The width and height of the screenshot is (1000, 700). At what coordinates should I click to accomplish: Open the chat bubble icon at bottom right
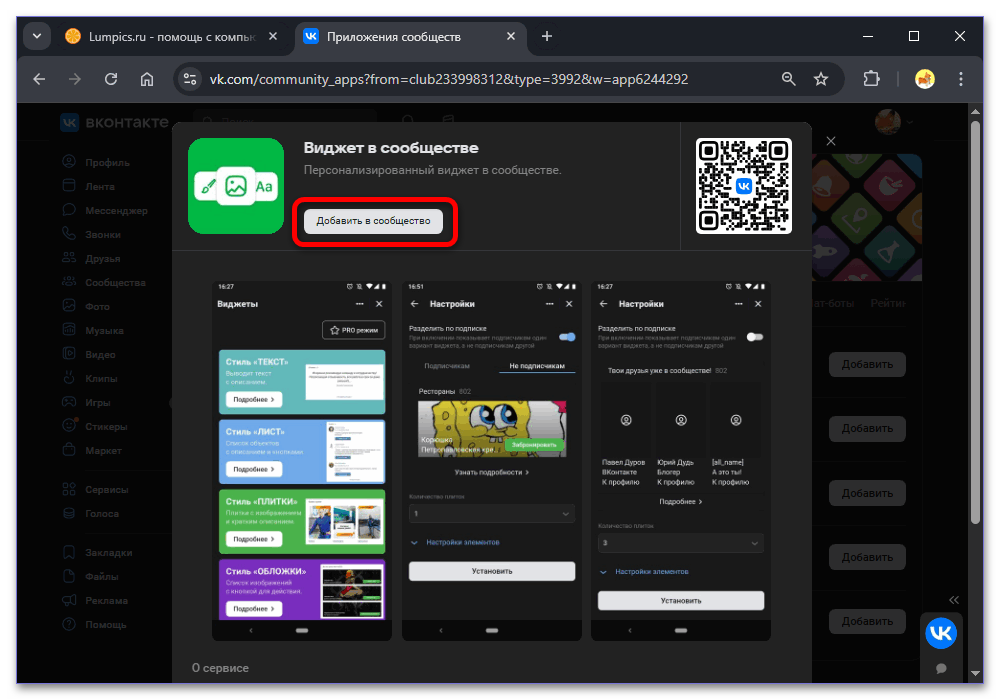tap(941, 668)
